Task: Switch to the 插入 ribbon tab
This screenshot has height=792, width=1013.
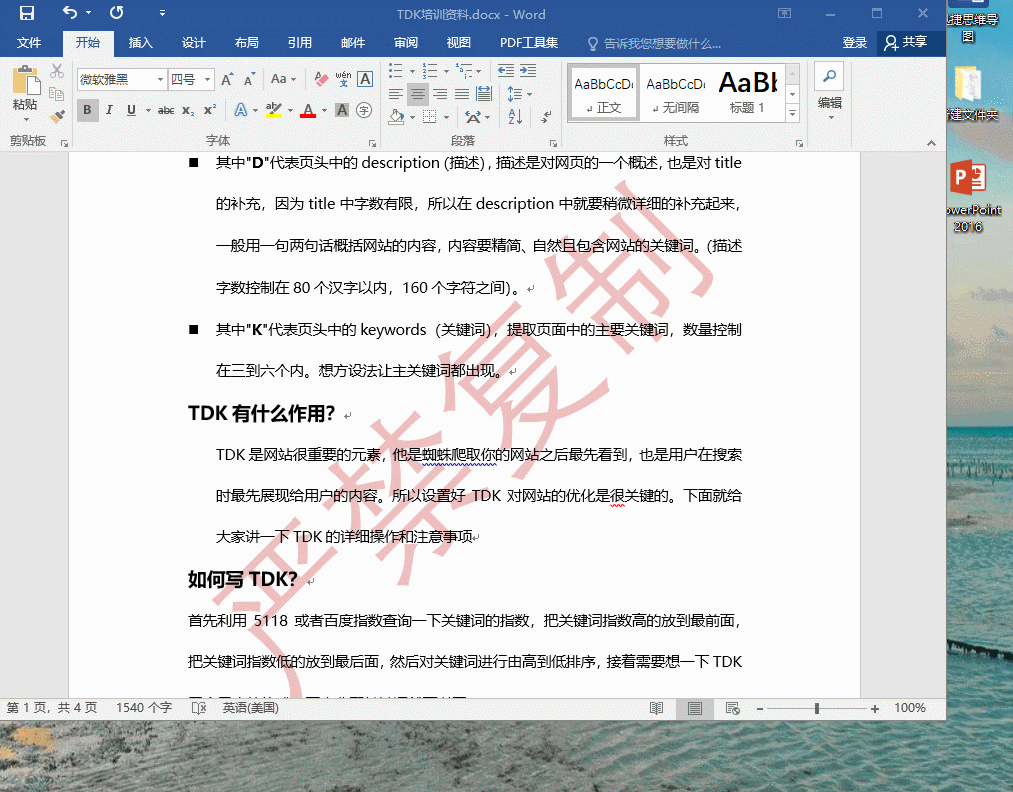Action: 140,43
